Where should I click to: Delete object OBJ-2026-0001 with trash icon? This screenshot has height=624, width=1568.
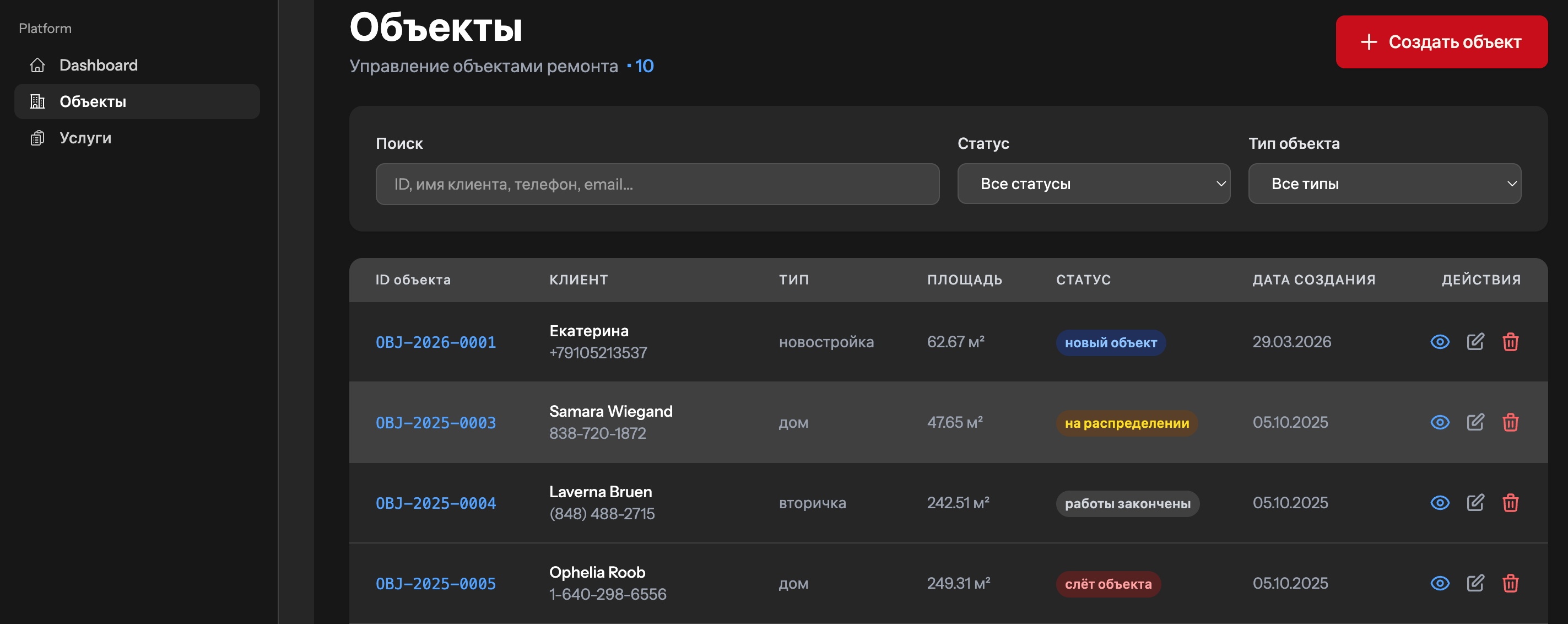(x=1510, y=342)
